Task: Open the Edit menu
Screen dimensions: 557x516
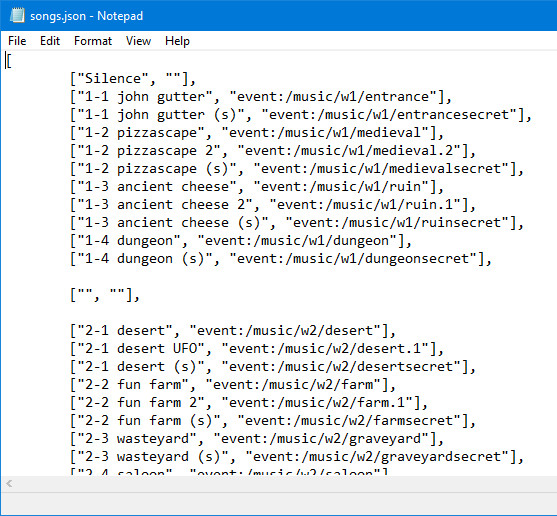Action: [50, 41]
